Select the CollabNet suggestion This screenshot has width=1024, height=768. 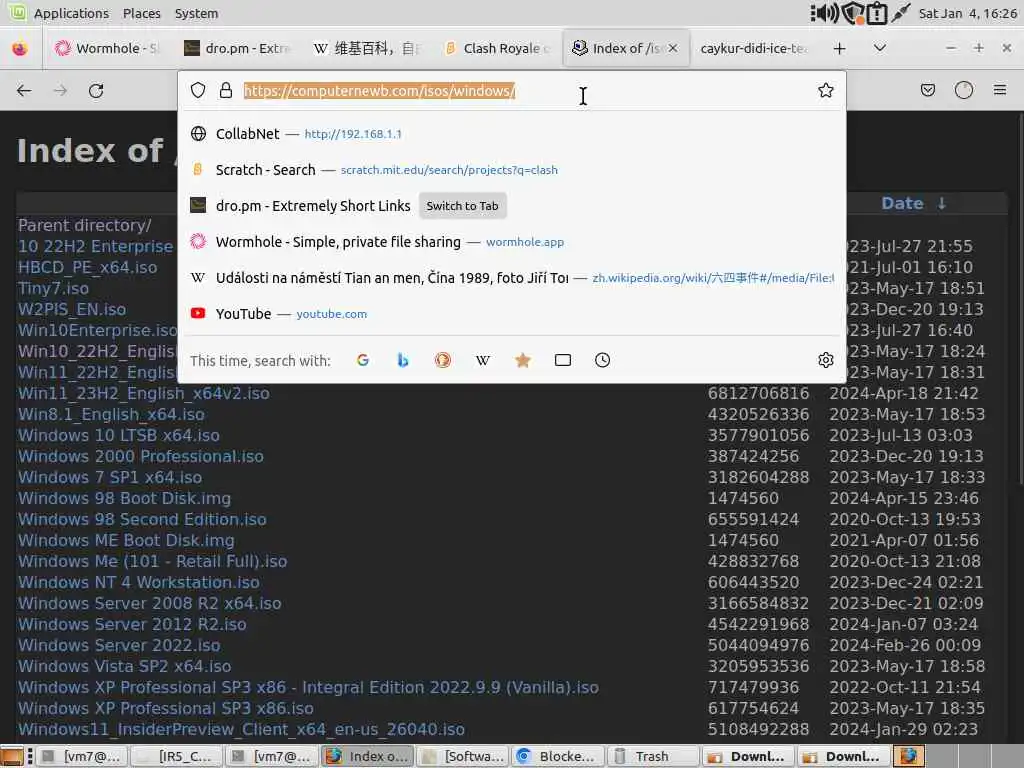pyautogui.click(x=512, y=134)
